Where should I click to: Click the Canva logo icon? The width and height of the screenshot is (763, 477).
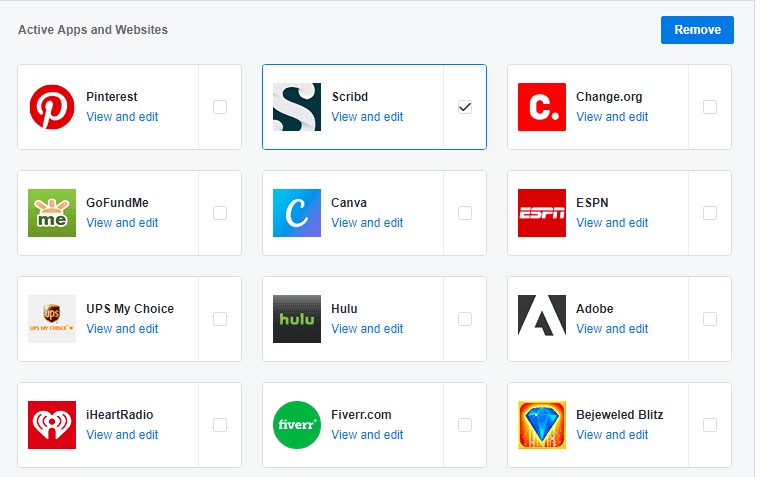click(x=297, y=213)
